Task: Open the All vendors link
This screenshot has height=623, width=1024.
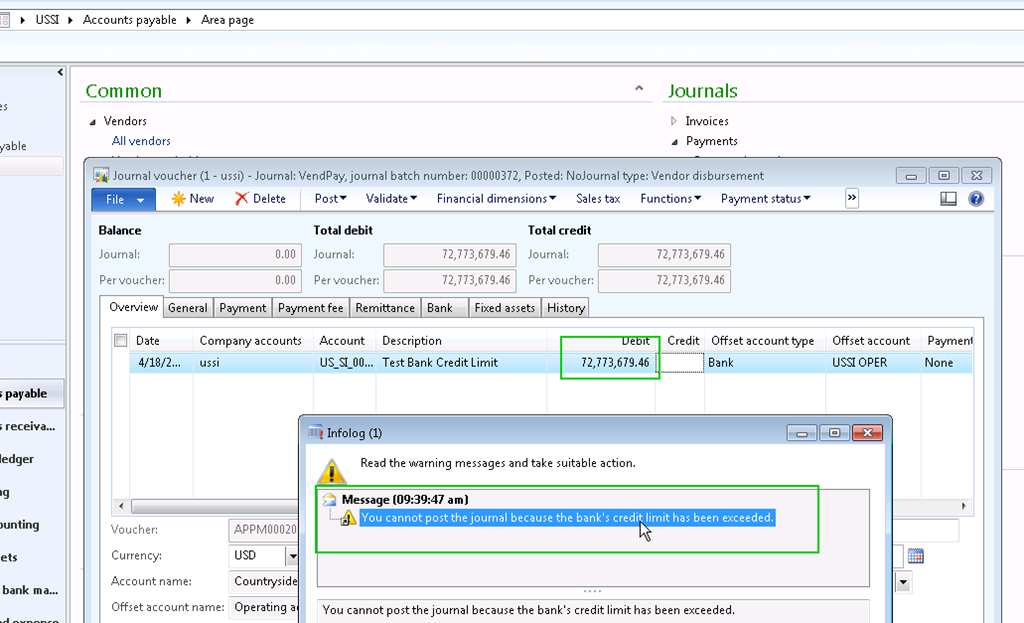Action: [x=141, y=141]
